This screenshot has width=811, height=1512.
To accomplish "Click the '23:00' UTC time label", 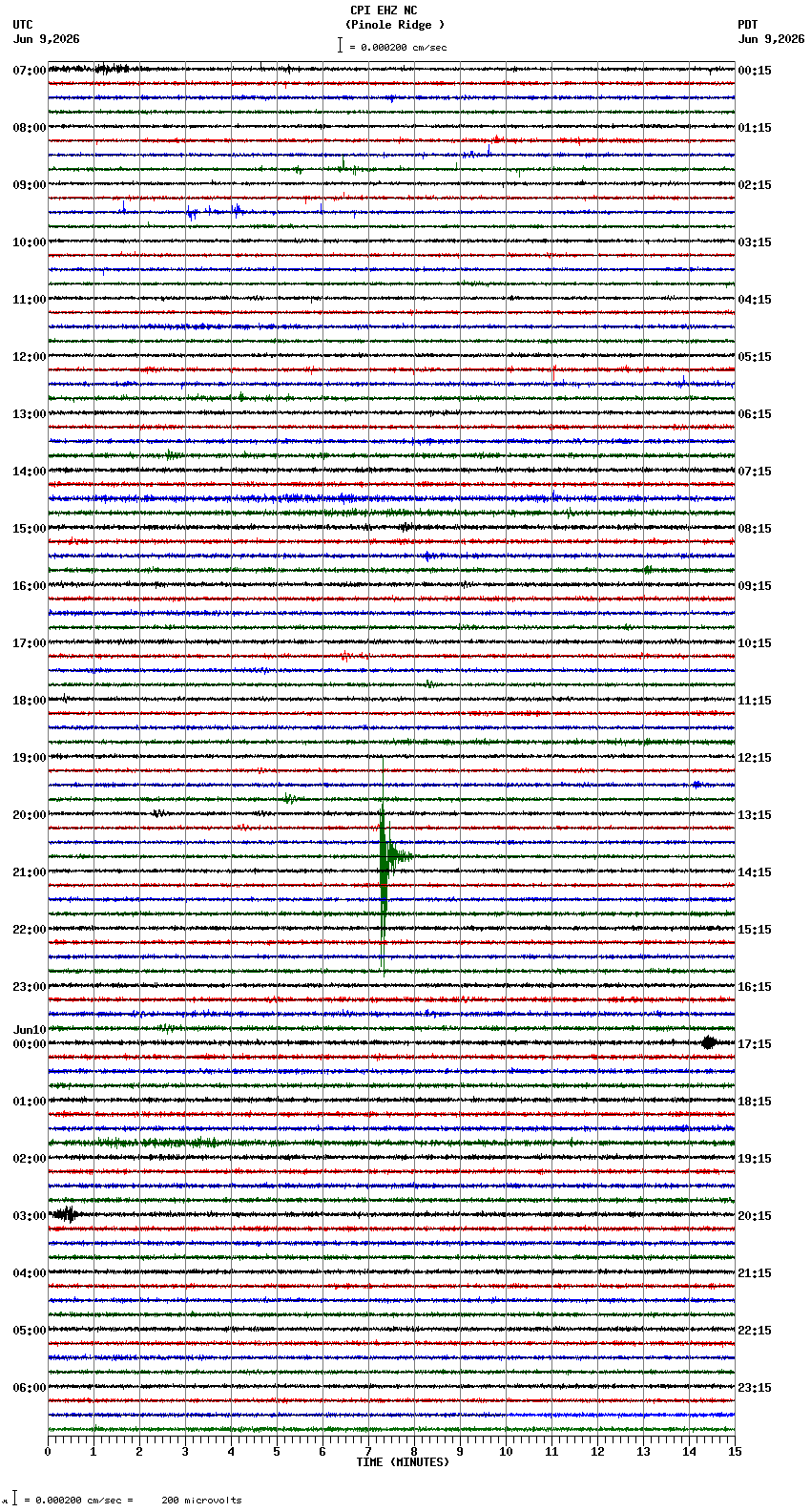I will tap(30, 987).
